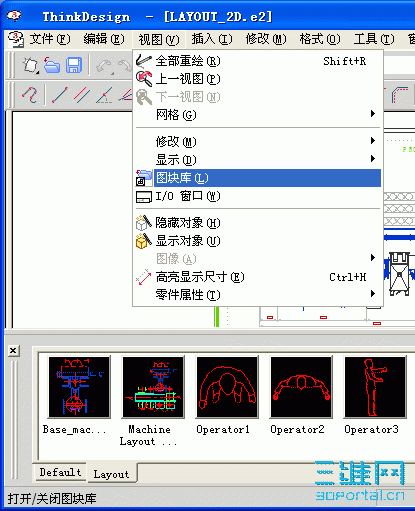Click the hide objects cube icon

coord(144,223)
